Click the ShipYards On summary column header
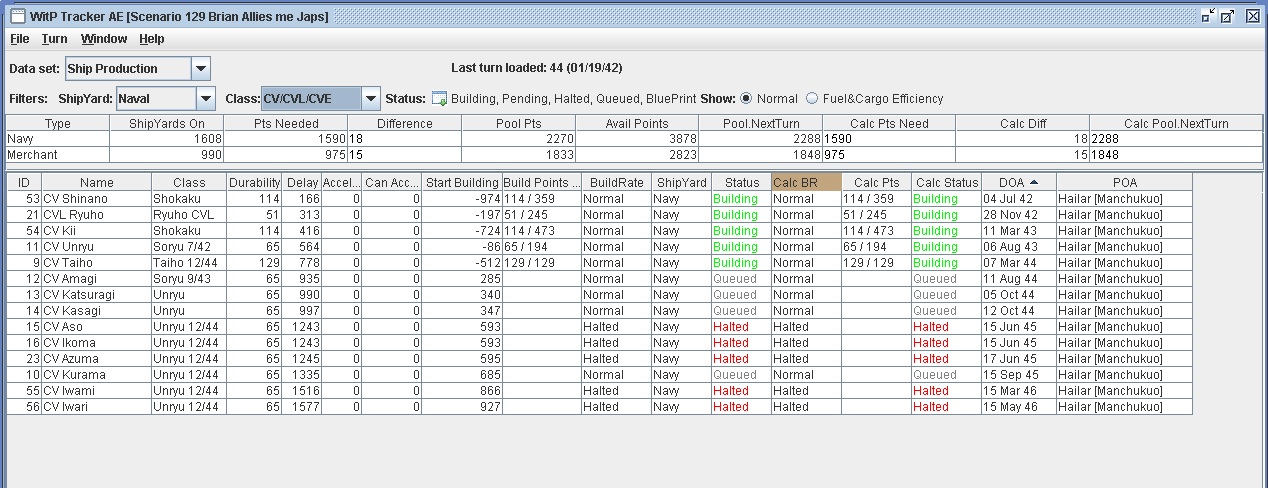The height and width of the screenshot is (488, 1268). [x=167, y=123]
